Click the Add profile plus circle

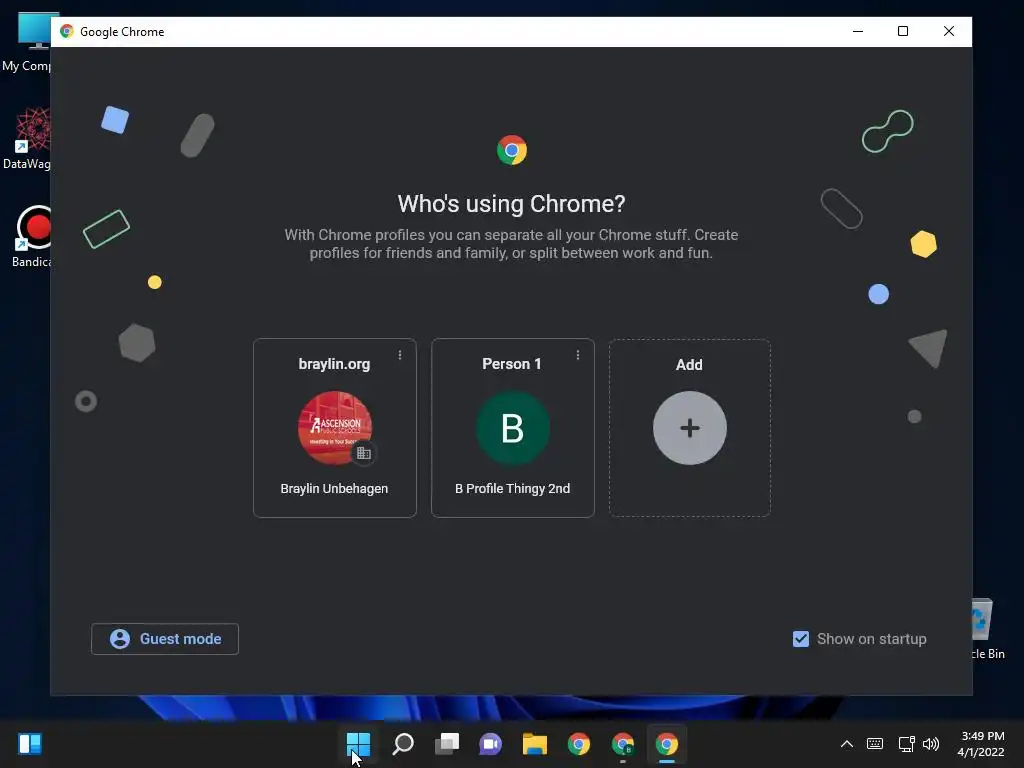click(x=690, y=428)
